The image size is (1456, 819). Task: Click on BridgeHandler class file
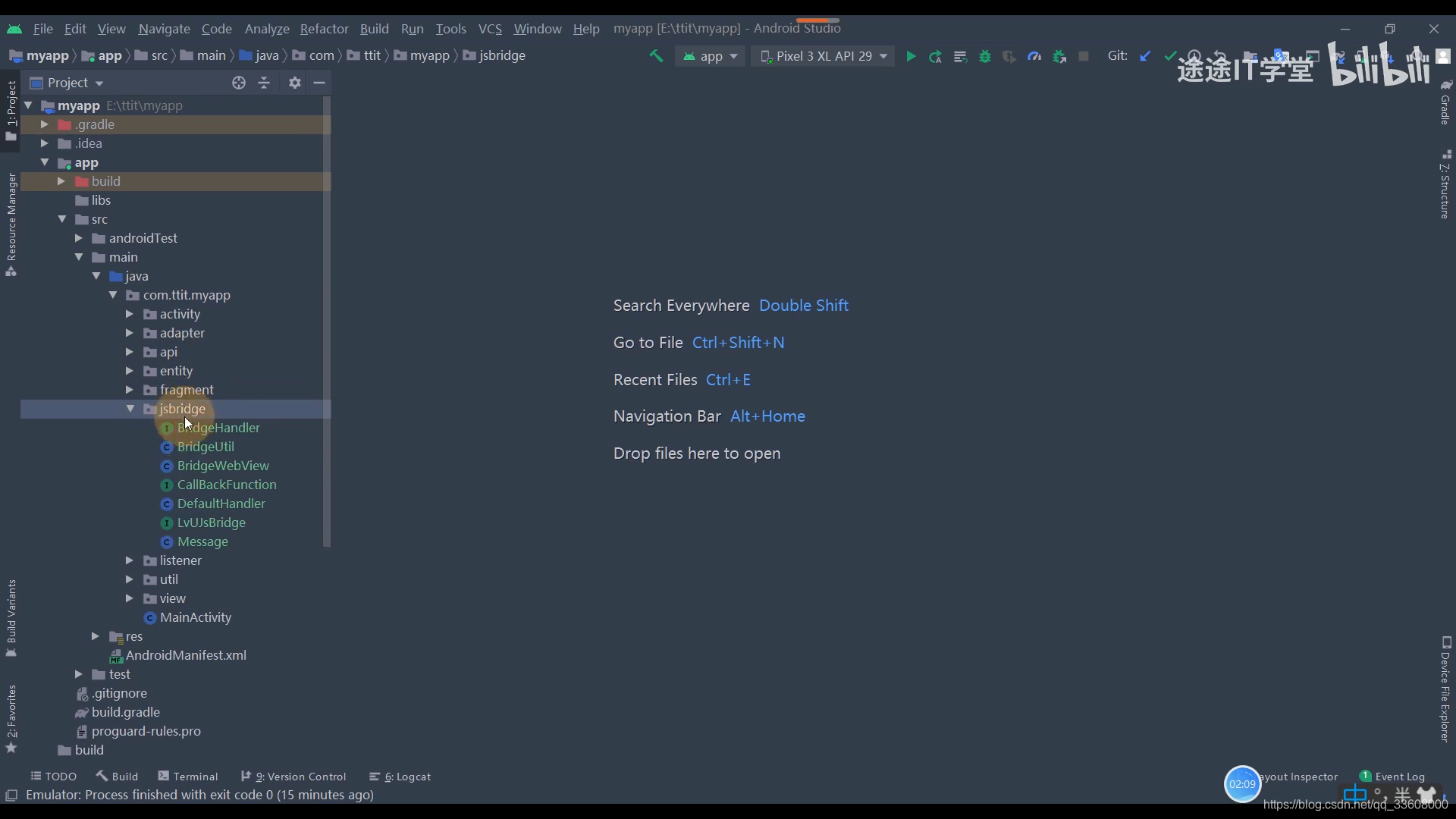[218, 427]
